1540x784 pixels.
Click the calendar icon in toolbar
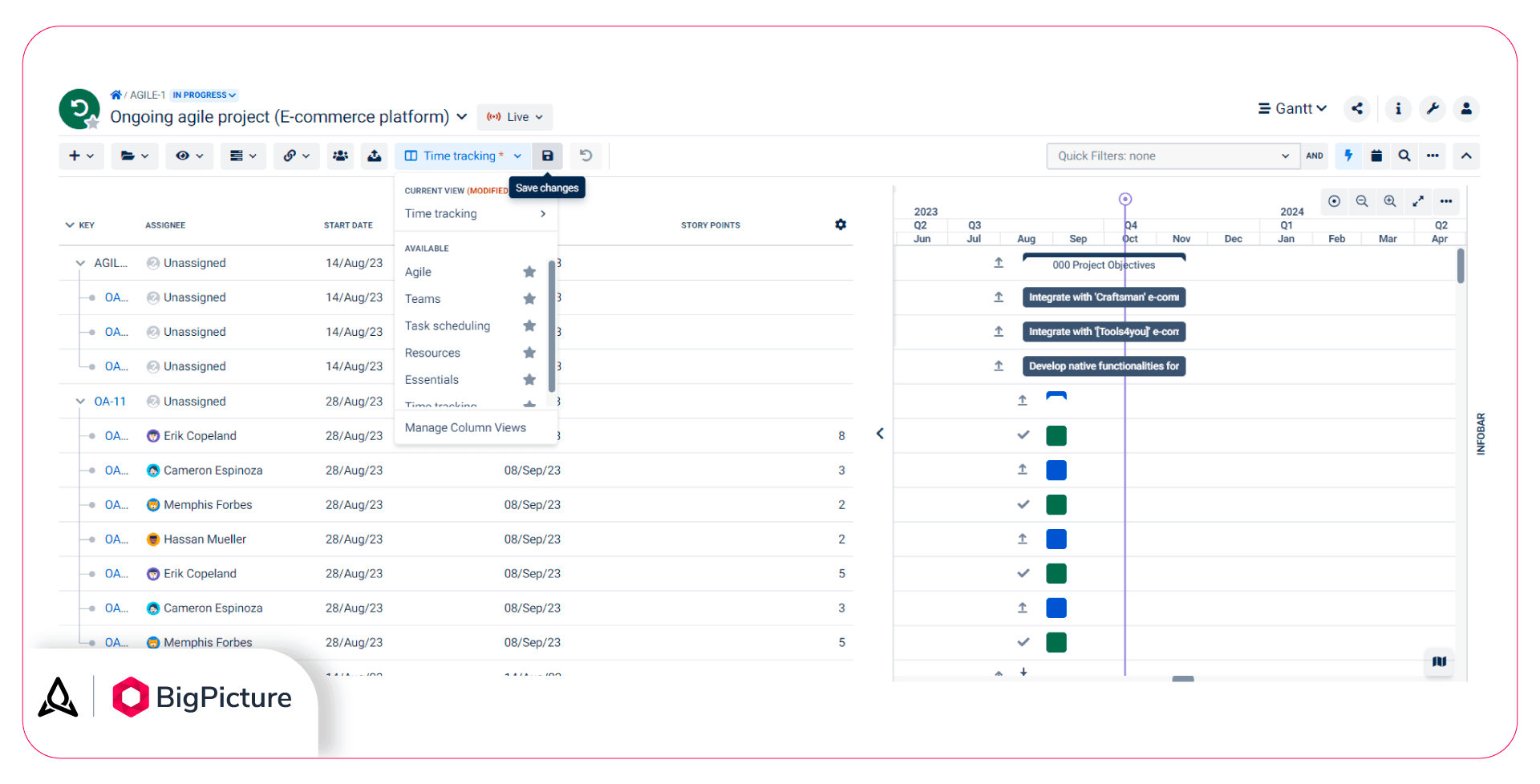[1376, 156]
